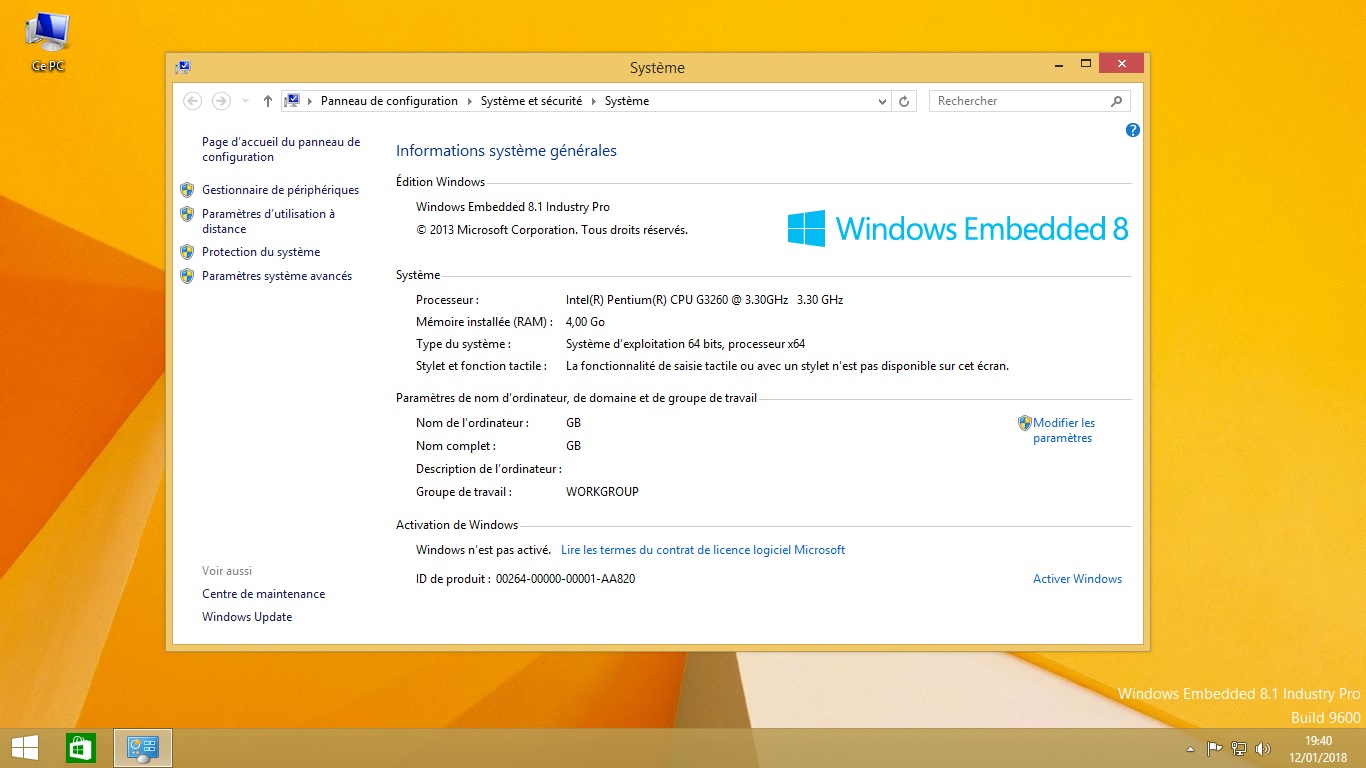The height and width of the screenshot is (768, 1366).
Task: Click the shield icon beside Modifier les paramètres
Action: 1024,423
